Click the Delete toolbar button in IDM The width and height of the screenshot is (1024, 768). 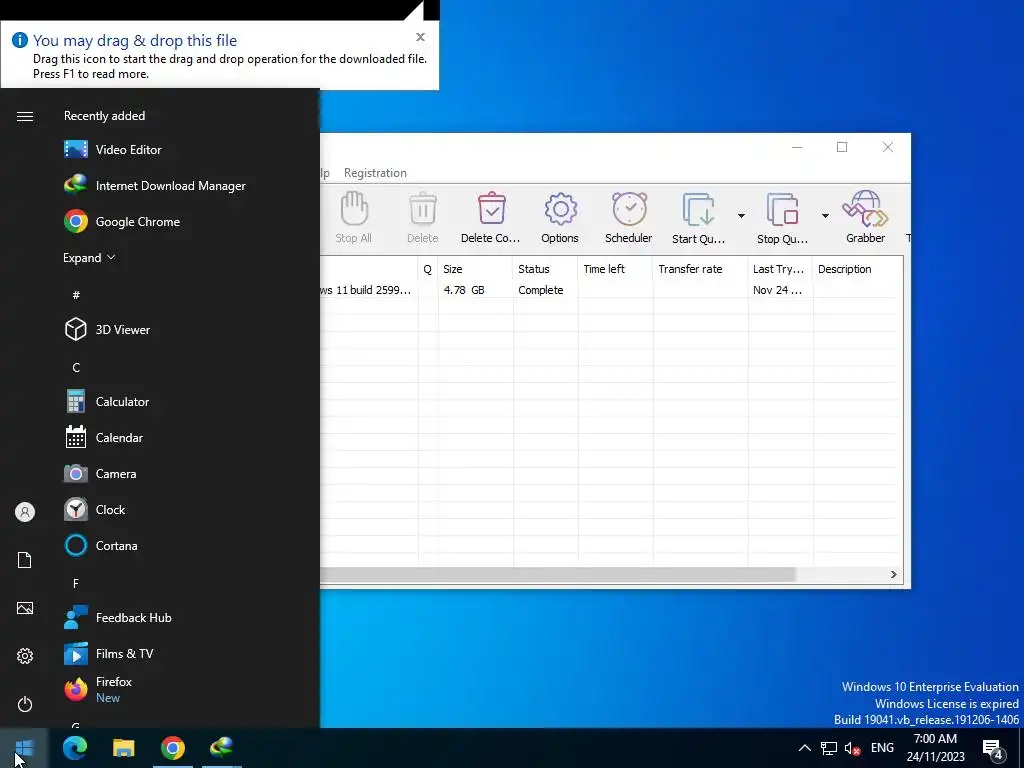pyautogui.click(x=423, y=218)
